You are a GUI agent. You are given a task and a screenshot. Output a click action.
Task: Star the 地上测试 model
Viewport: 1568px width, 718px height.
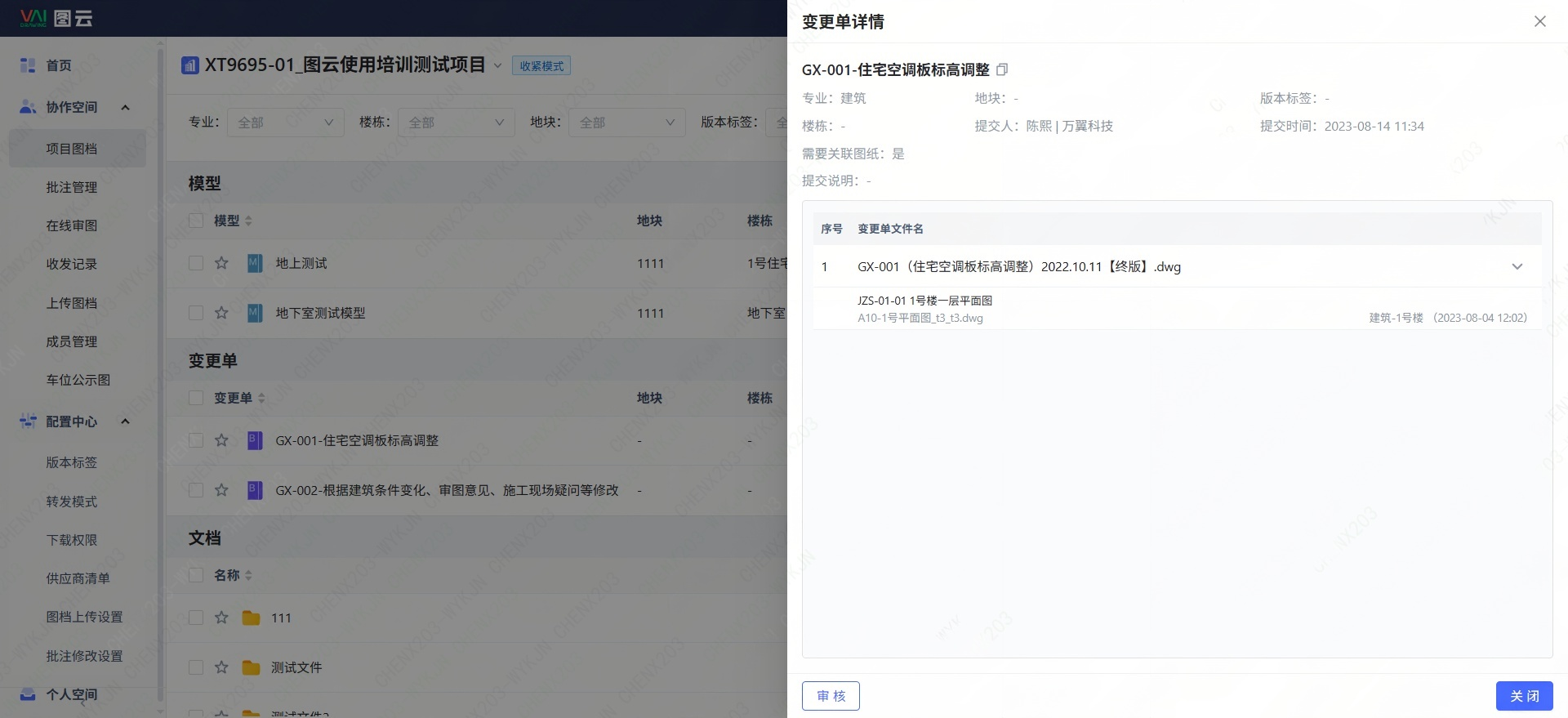(x=221, y=263)
